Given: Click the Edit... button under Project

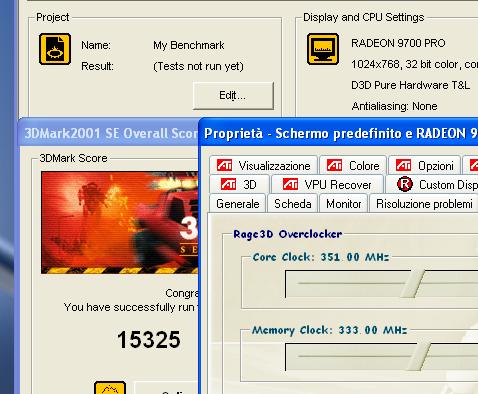Looking at the screenshot, I should click(233, 96).
